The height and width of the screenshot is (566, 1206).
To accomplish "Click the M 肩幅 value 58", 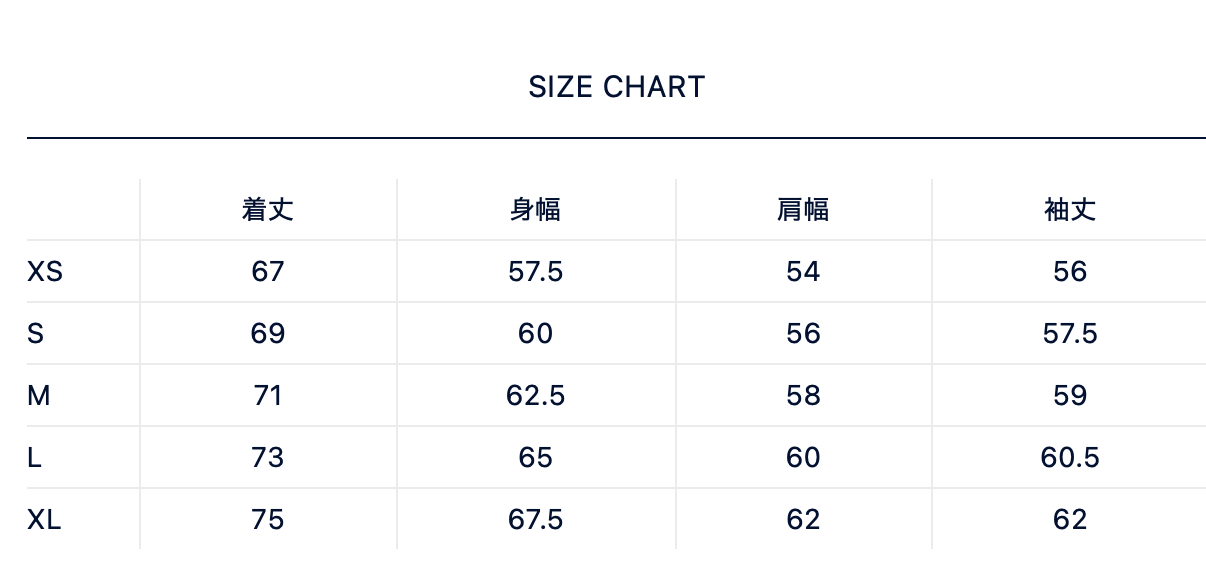I will 803,395.
